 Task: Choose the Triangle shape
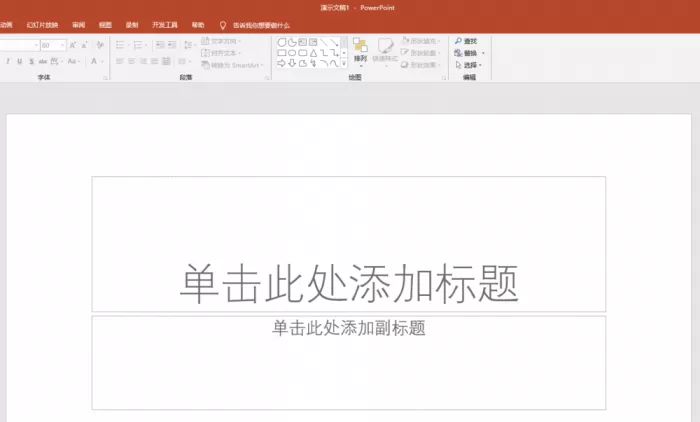pyautogui.click(x=313, y=53)
